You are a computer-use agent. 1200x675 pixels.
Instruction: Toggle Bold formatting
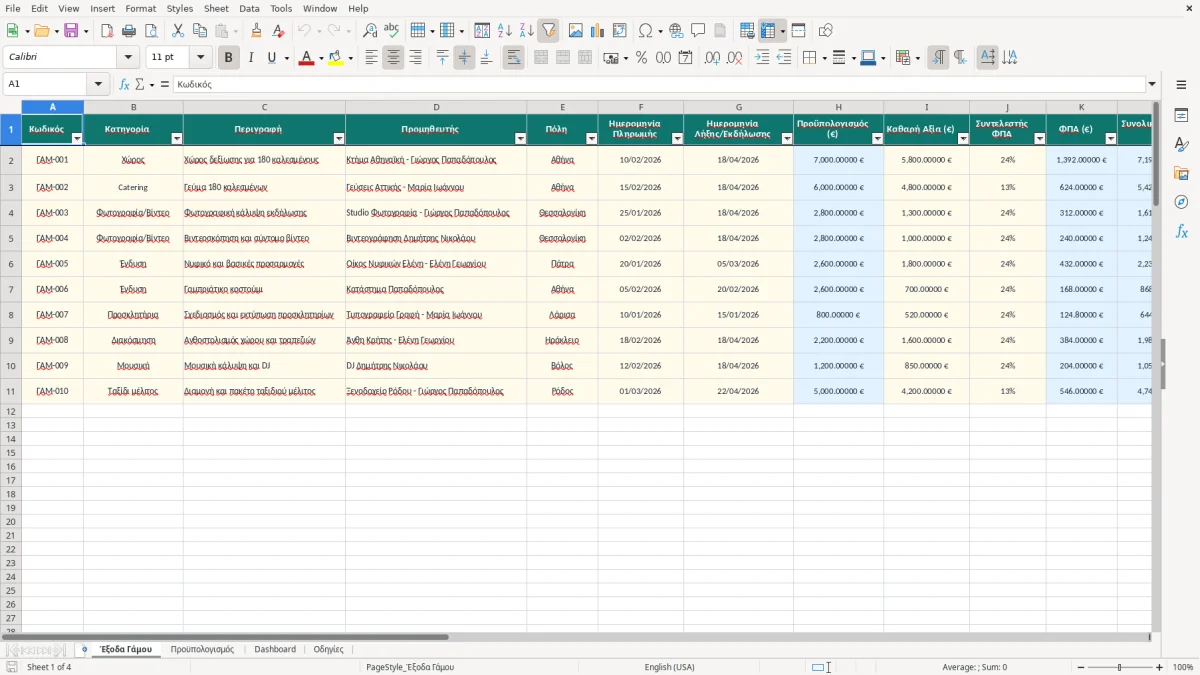click(229, 58)
